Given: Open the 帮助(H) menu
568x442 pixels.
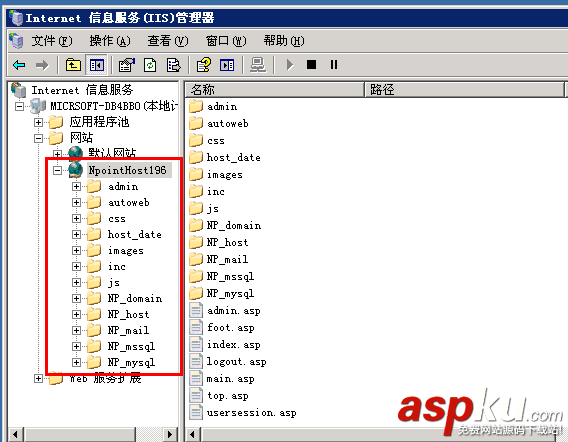Looking at the screenshot, I should pyautogui.click(x=284, y=41).
